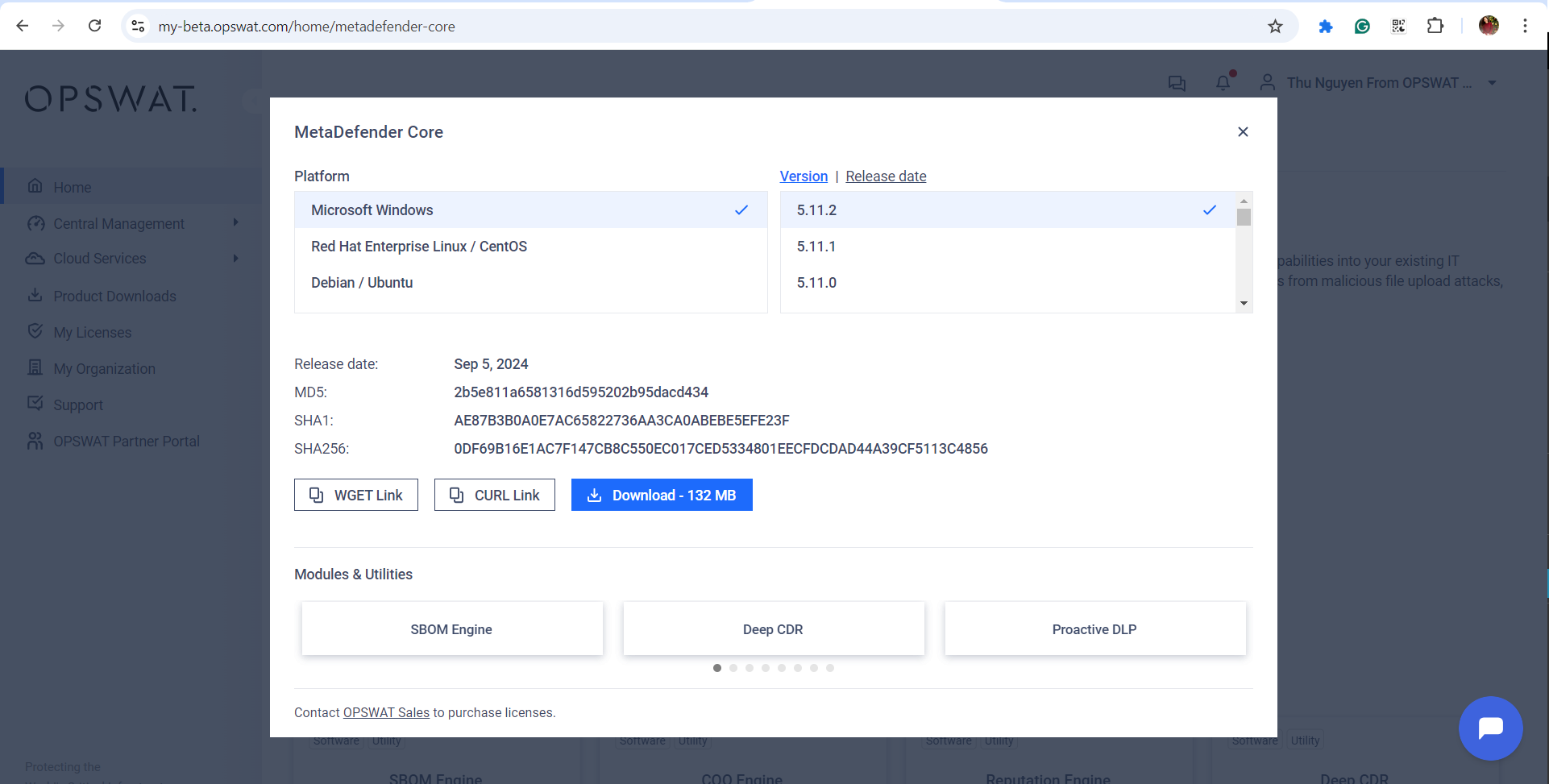Click the My Organization building icon
Screen dimensions: 1549x784
coord(35,367)
